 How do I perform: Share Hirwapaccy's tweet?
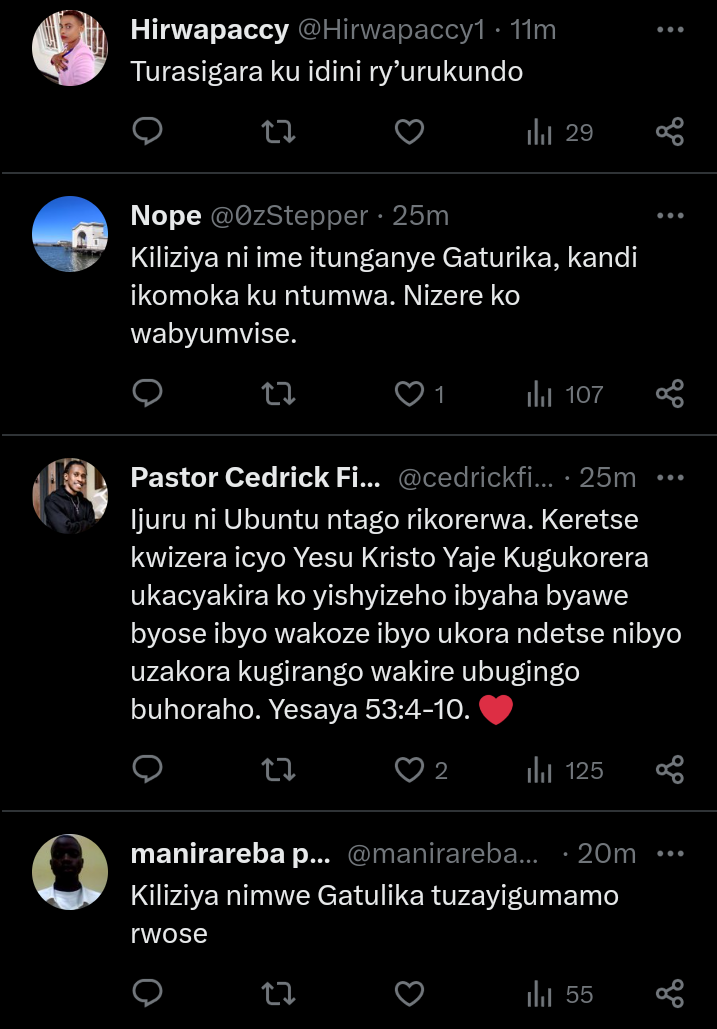click(669, 131)
